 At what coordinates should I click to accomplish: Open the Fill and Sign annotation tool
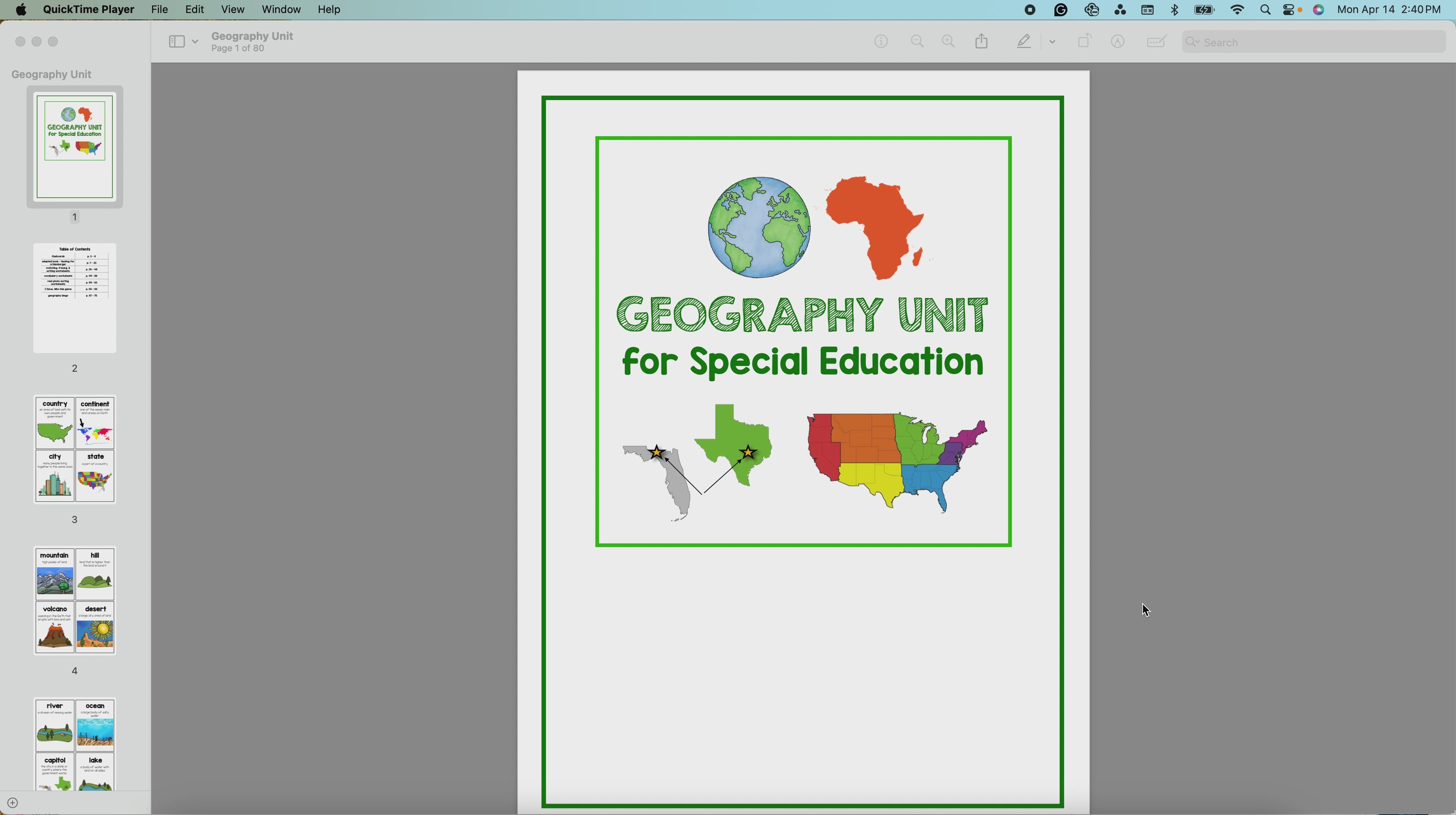(x=1156, y=41)
